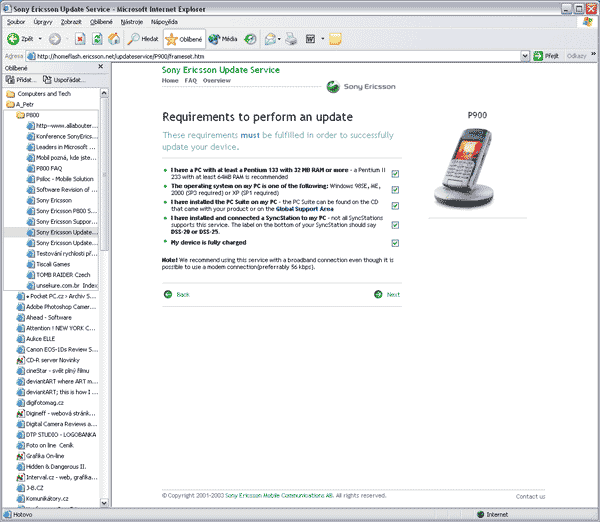Click the Go (Přejít) button
The width and height of the screenshot is (600, 522).
[x=546, y=56]
